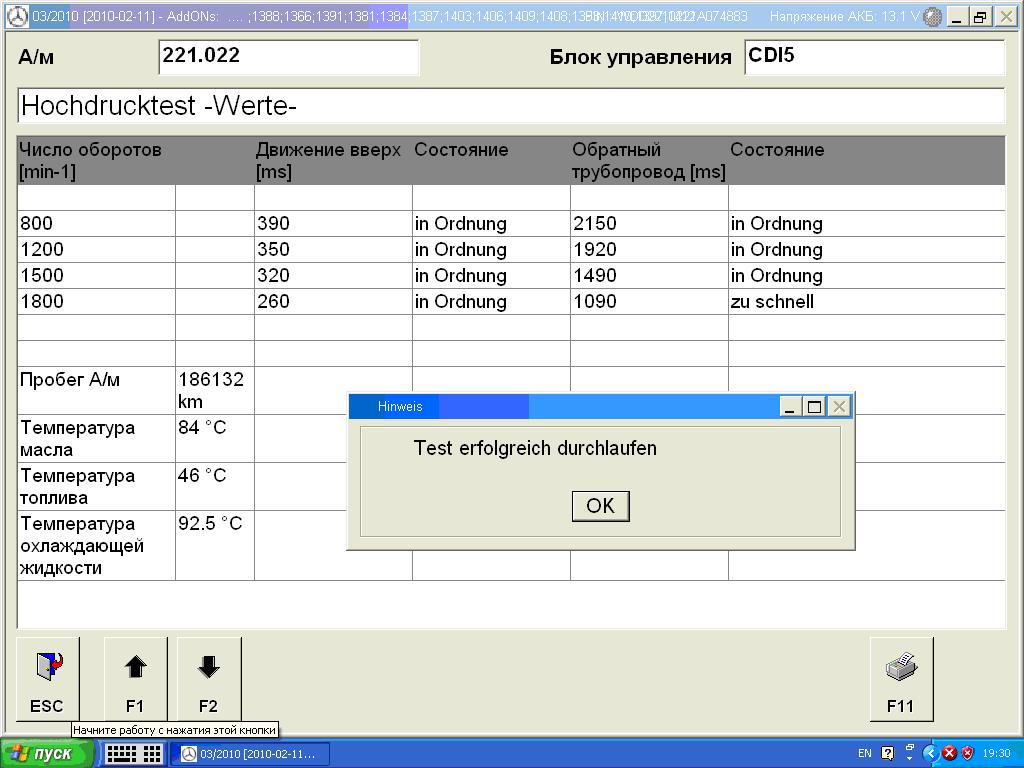The height and width of the screenshot is (768, 1024).
Task: Click the red X shield tray icon
Action: 950,753
